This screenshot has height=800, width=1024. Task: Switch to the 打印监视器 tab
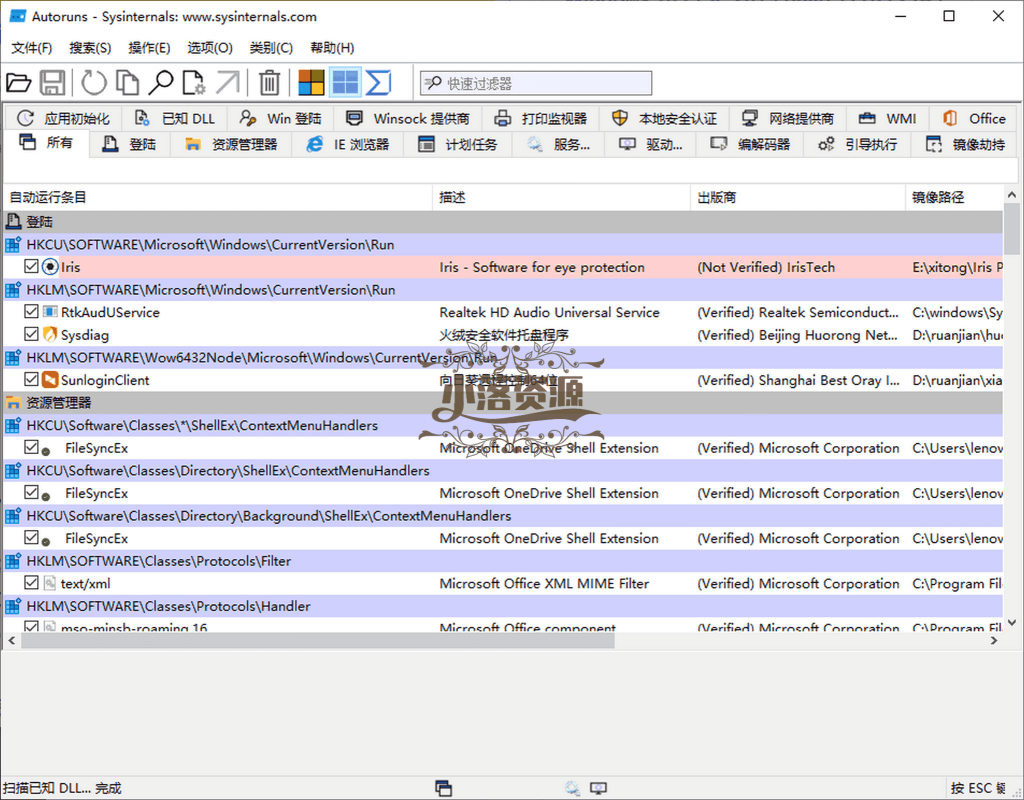(x=540, y=118)
